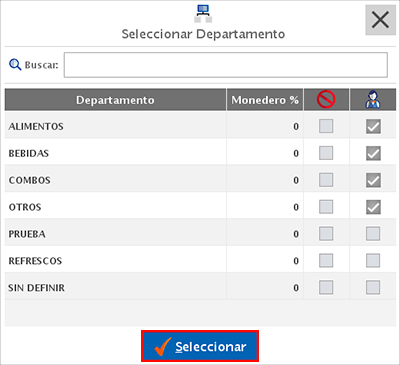The height and width of the screenshot is (365, 400).
Task: Click the Seleccionar button
Action: click(x=200, y=346)
